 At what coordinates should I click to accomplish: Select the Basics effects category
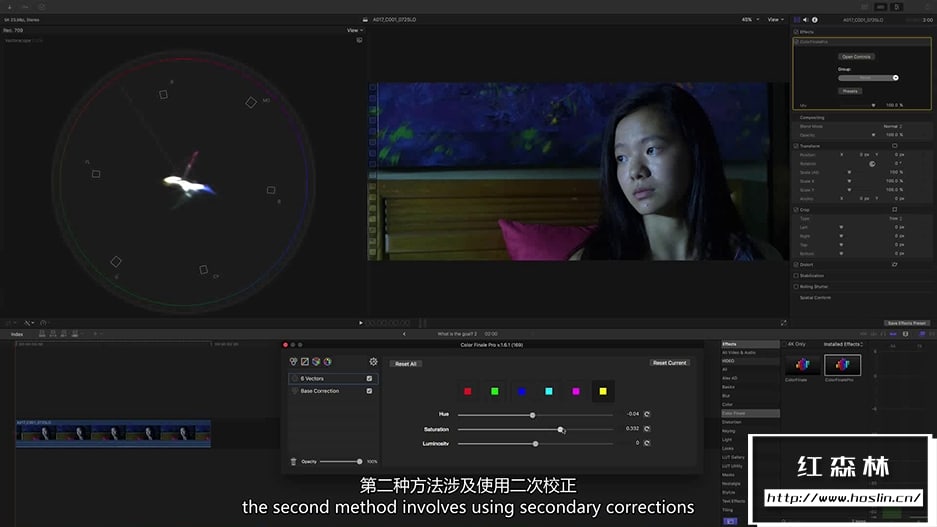coord(728,387)
